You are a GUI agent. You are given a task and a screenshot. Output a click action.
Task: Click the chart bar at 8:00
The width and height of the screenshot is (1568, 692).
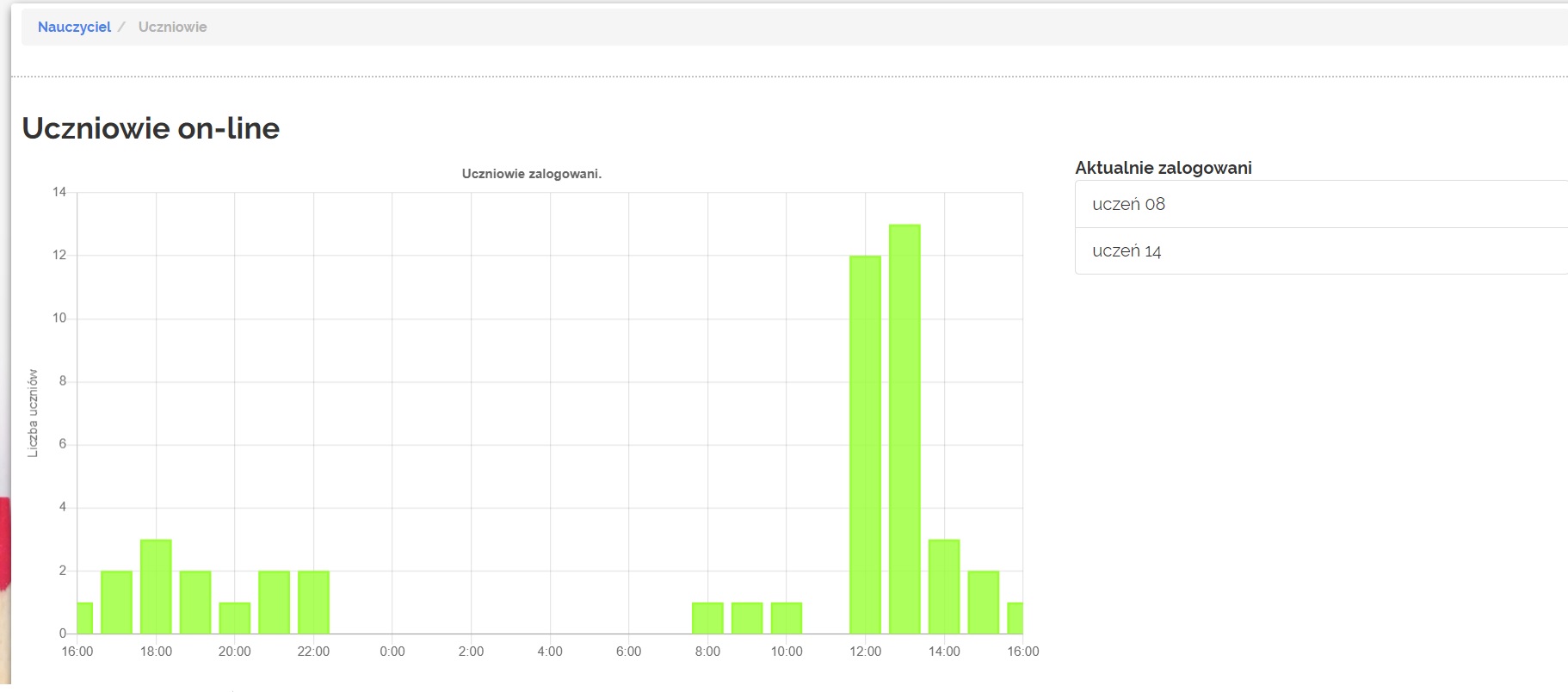click(707, 618)
